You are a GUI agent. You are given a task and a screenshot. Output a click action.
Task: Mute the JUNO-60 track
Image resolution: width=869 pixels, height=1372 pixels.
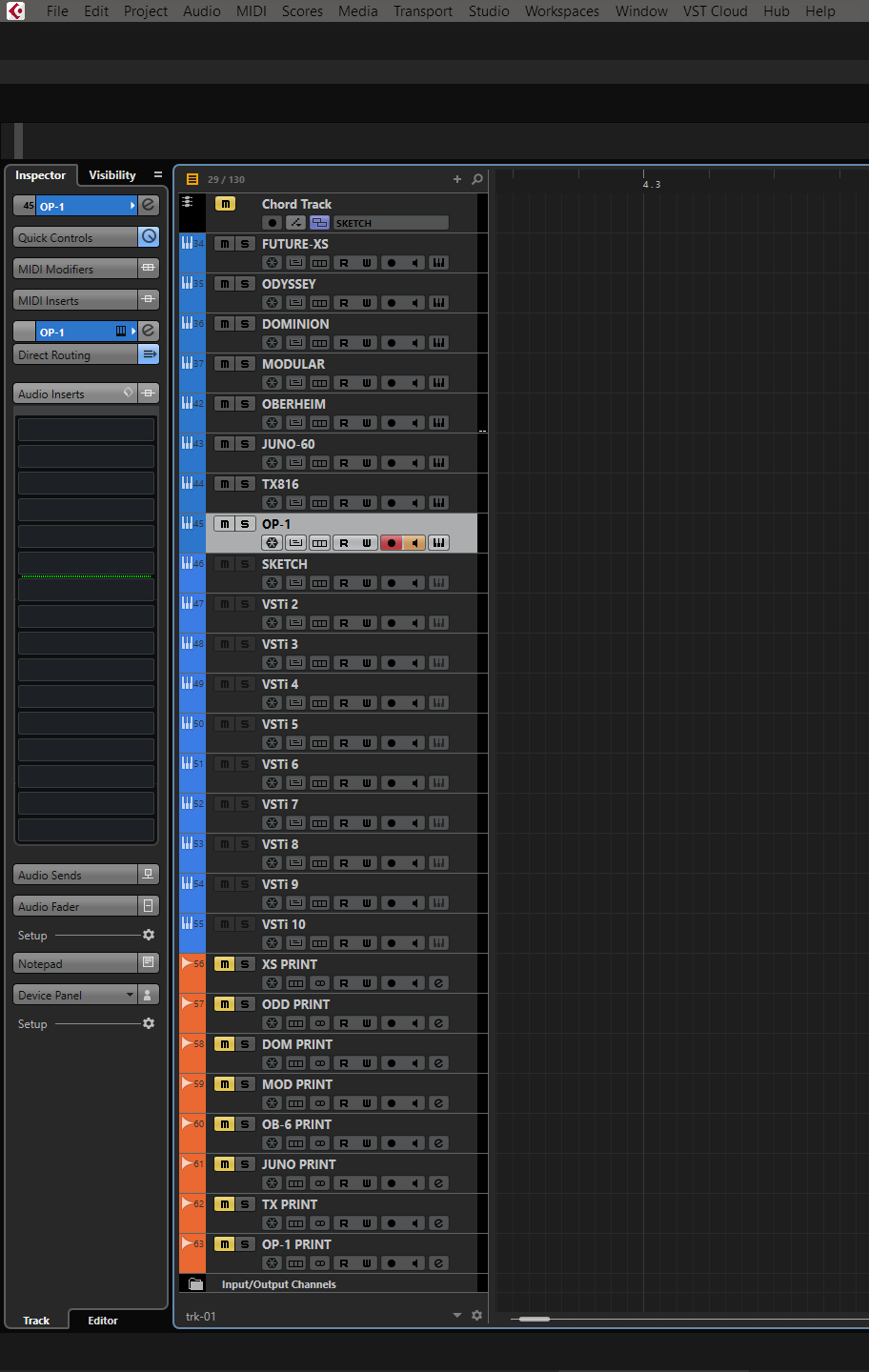(x=225, y=444)
